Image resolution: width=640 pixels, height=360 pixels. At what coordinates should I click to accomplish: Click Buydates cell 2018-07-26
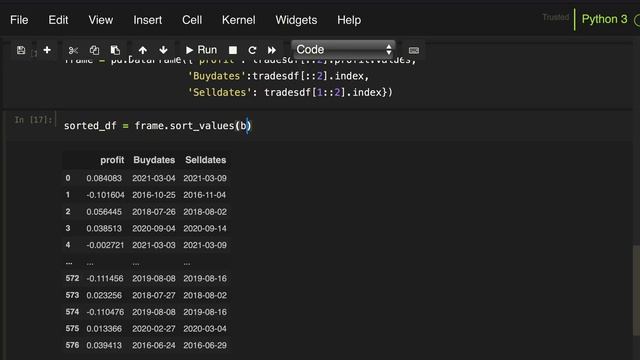click(154, 212)
